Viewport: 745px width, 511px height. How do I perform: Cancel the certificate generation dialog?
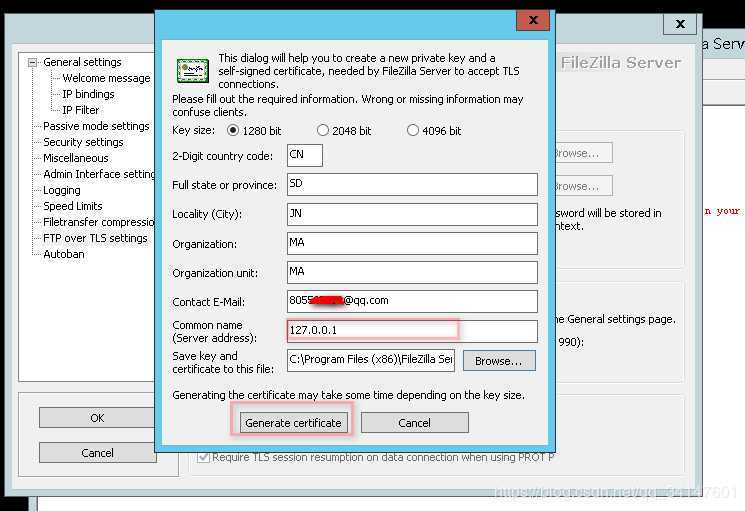click(414, 423)
